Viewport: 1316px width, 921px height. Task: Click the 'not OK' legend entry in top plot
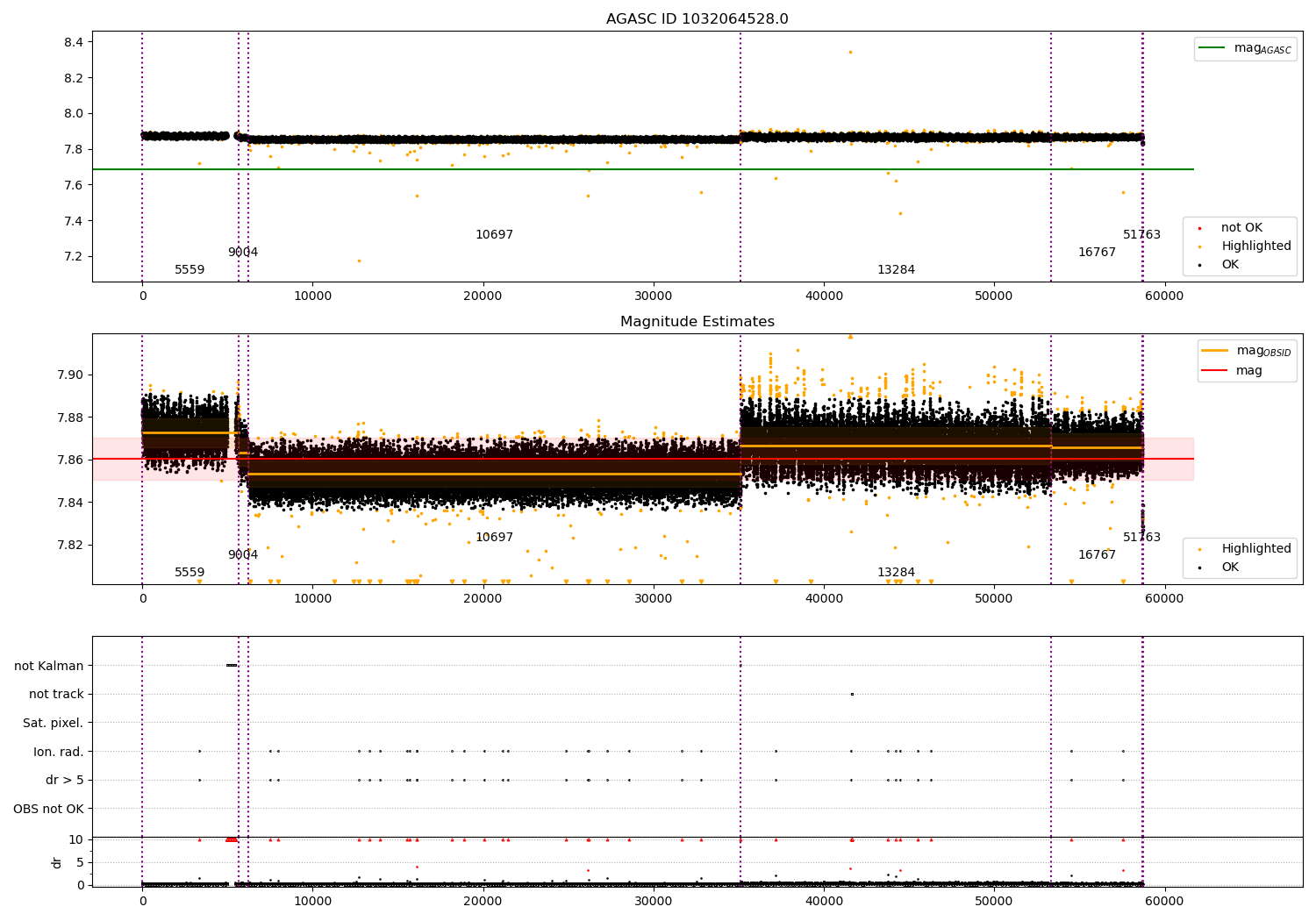point(1229,228)
